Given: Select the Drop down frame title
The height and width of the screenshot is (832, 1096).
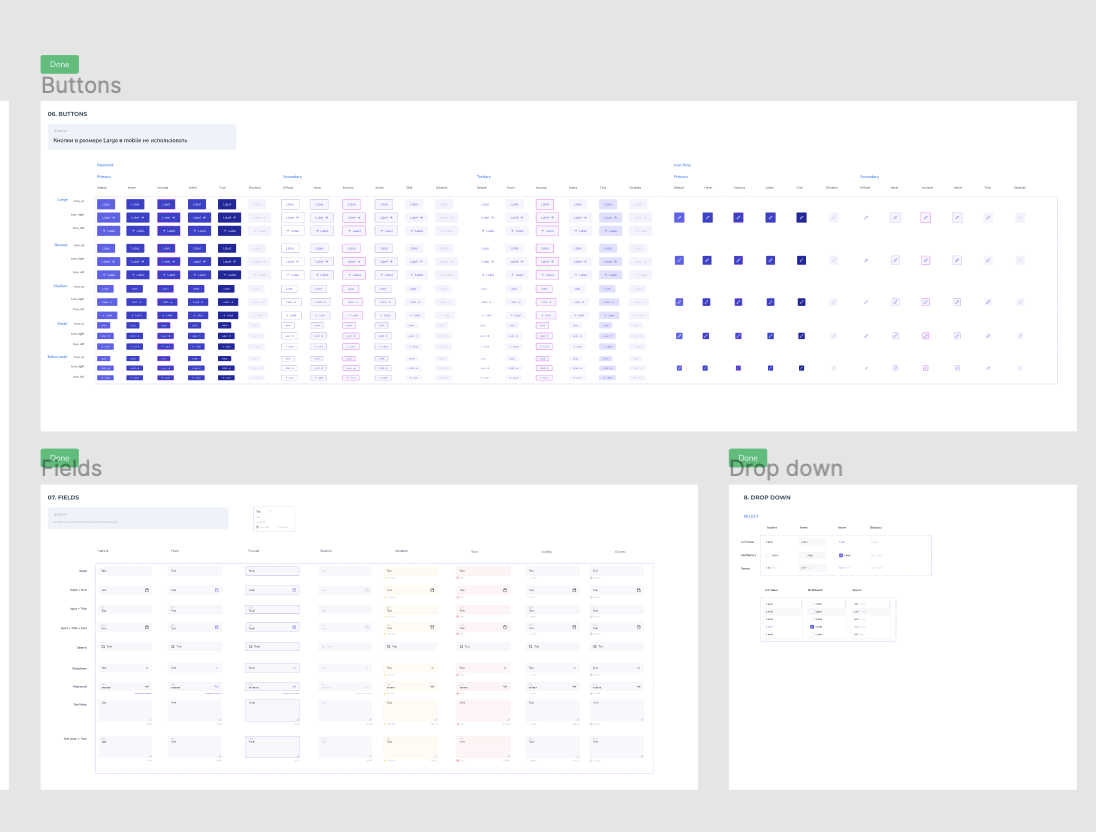Looking at the screenshot, I should (786, 468).
